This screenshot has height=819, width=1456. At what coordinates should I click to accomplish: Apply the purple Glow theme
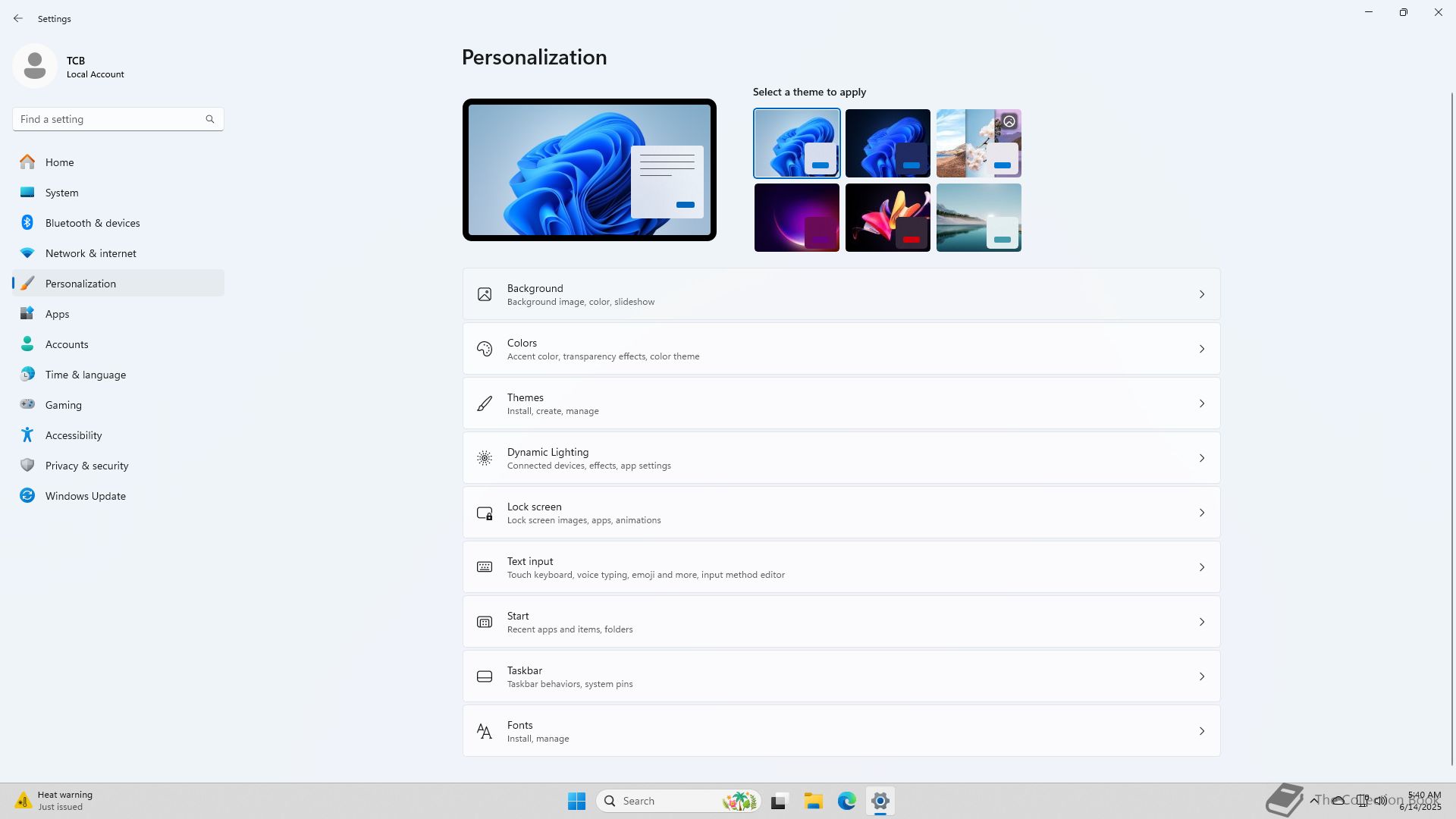(796, 218)
